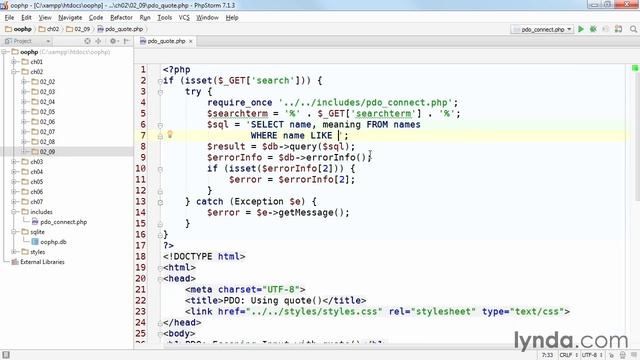Expand the 02_02 folder
640x360 pixels.
point(24,82)
